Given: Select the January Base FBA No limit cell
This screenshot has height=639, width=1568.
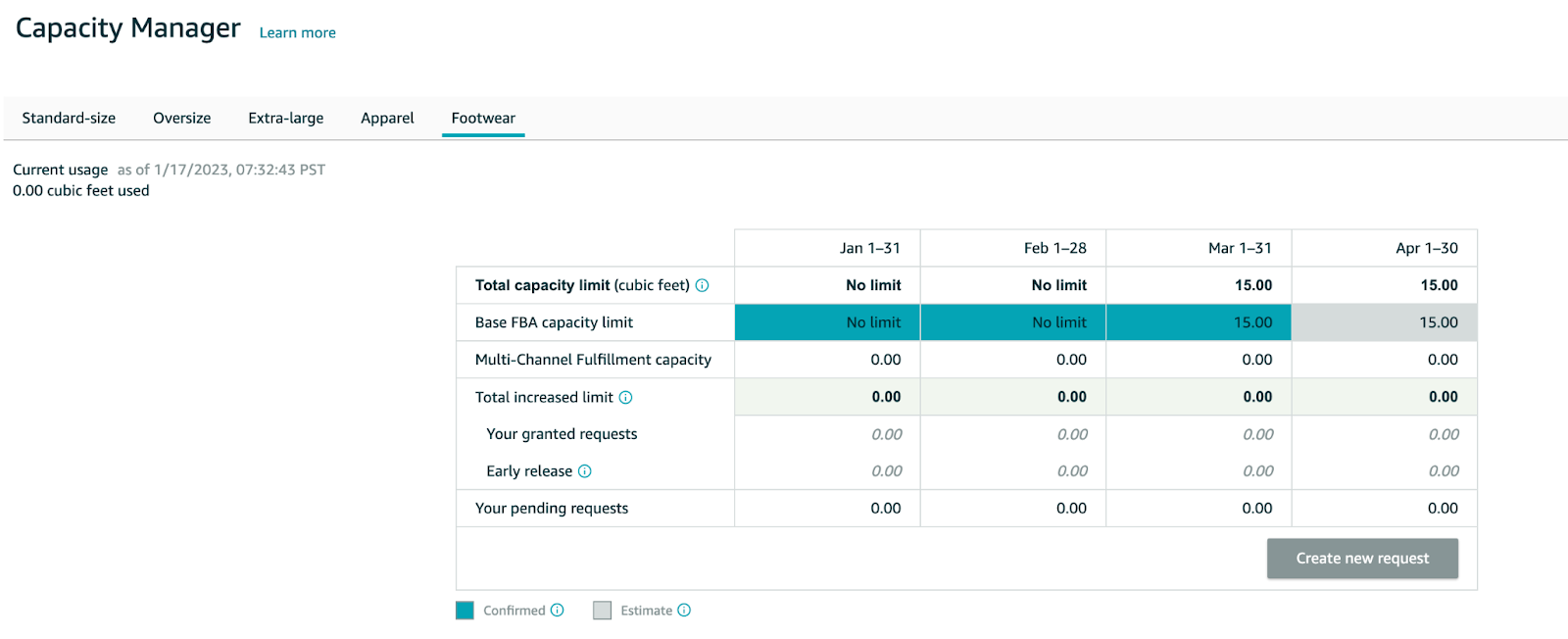Looking at the screenshot, I should [x=827, y=322].
